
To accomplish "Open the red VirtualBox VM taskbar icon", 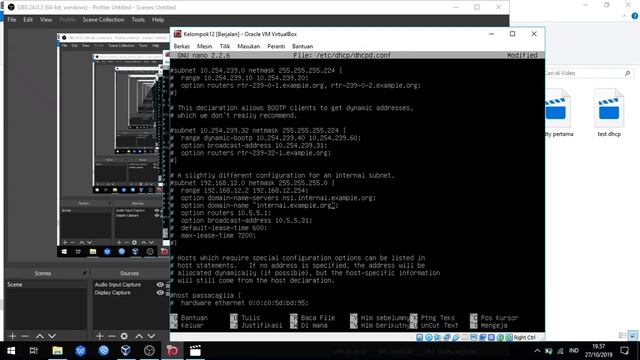I will [x=172, y=351].
